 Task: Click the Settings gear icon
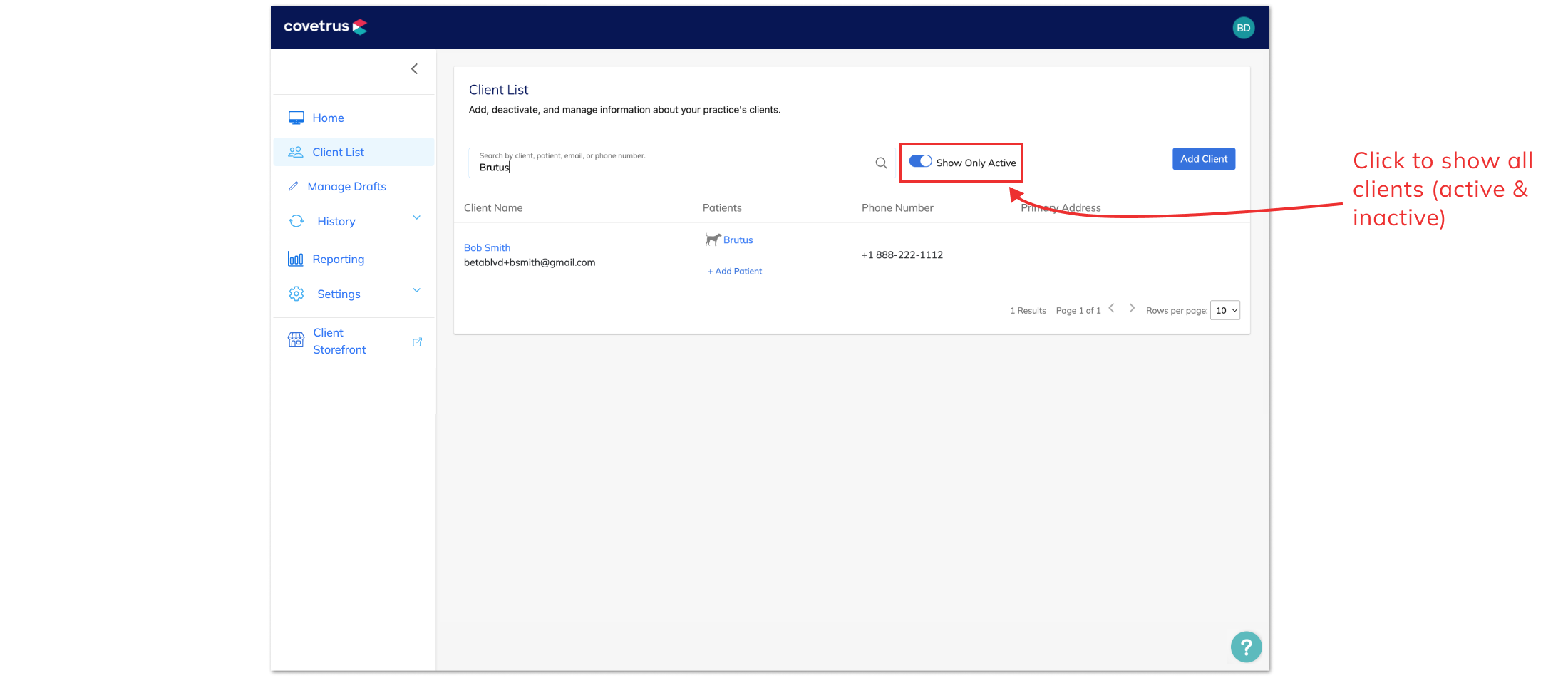pyautogui.click(x=296, y=294)
